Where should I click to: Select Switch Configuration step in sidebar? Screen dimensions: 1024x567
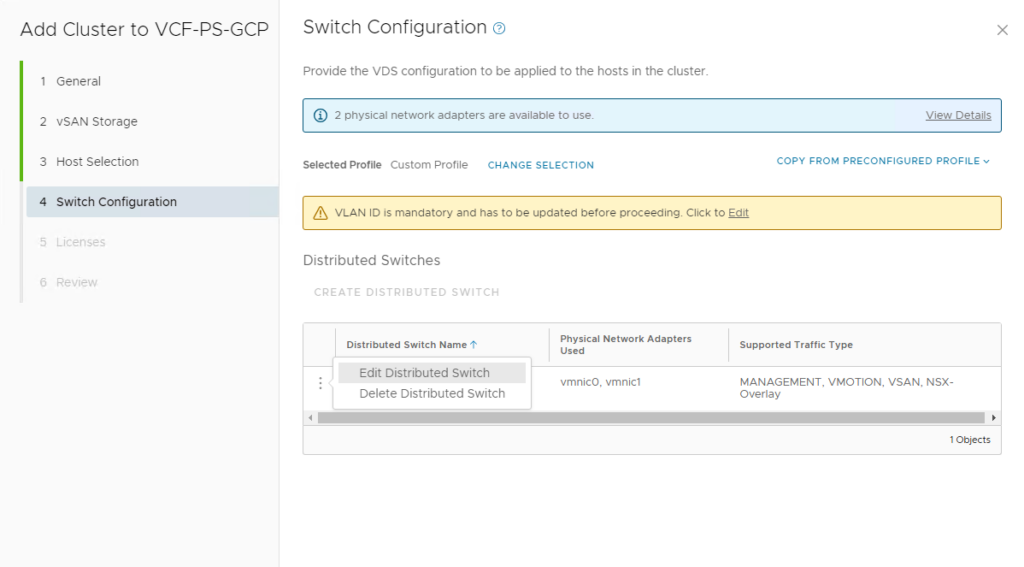click(x=116, y=202)
